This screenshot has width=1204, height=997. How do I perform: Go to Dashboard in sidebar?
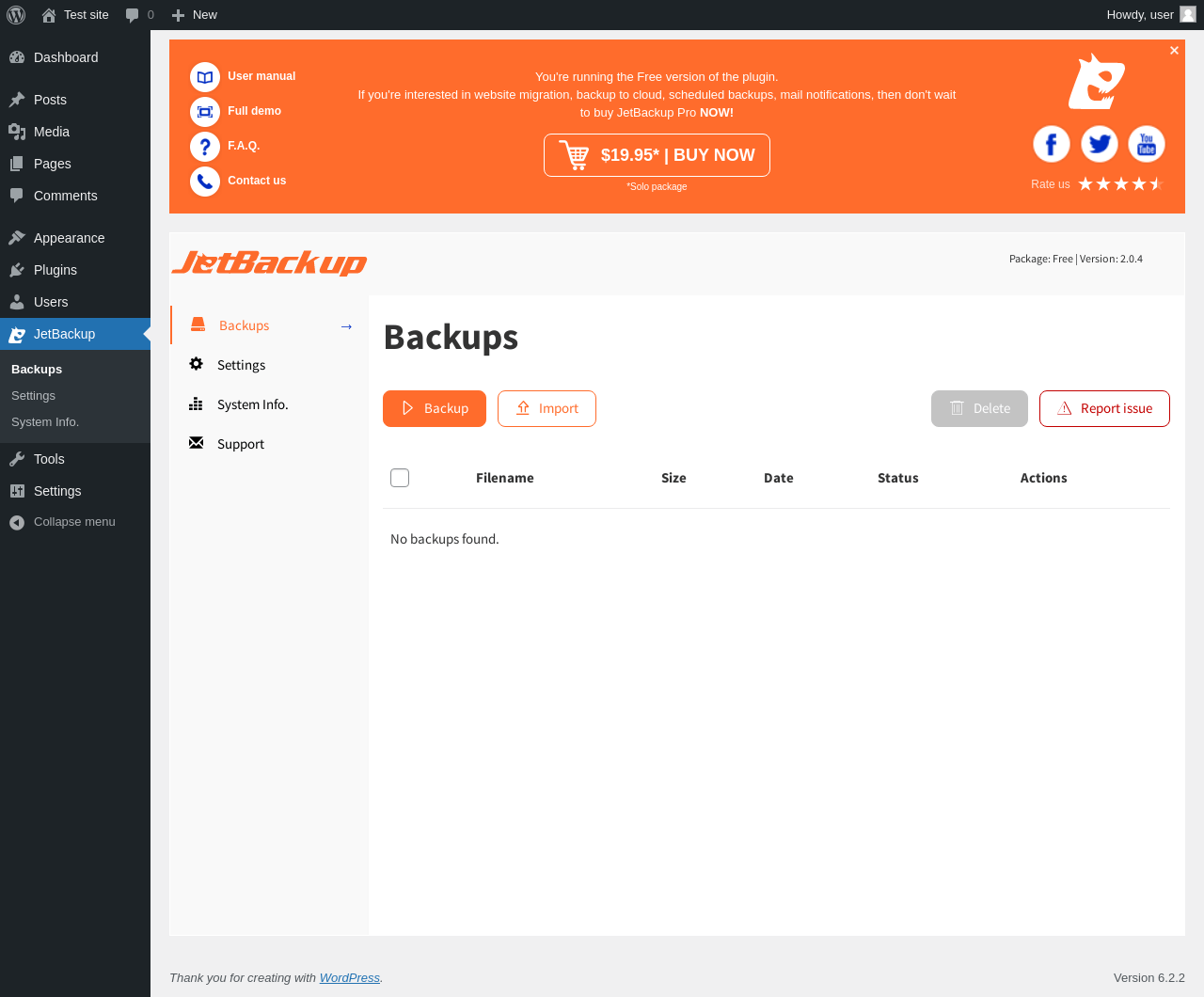click(x=75, y=57)
